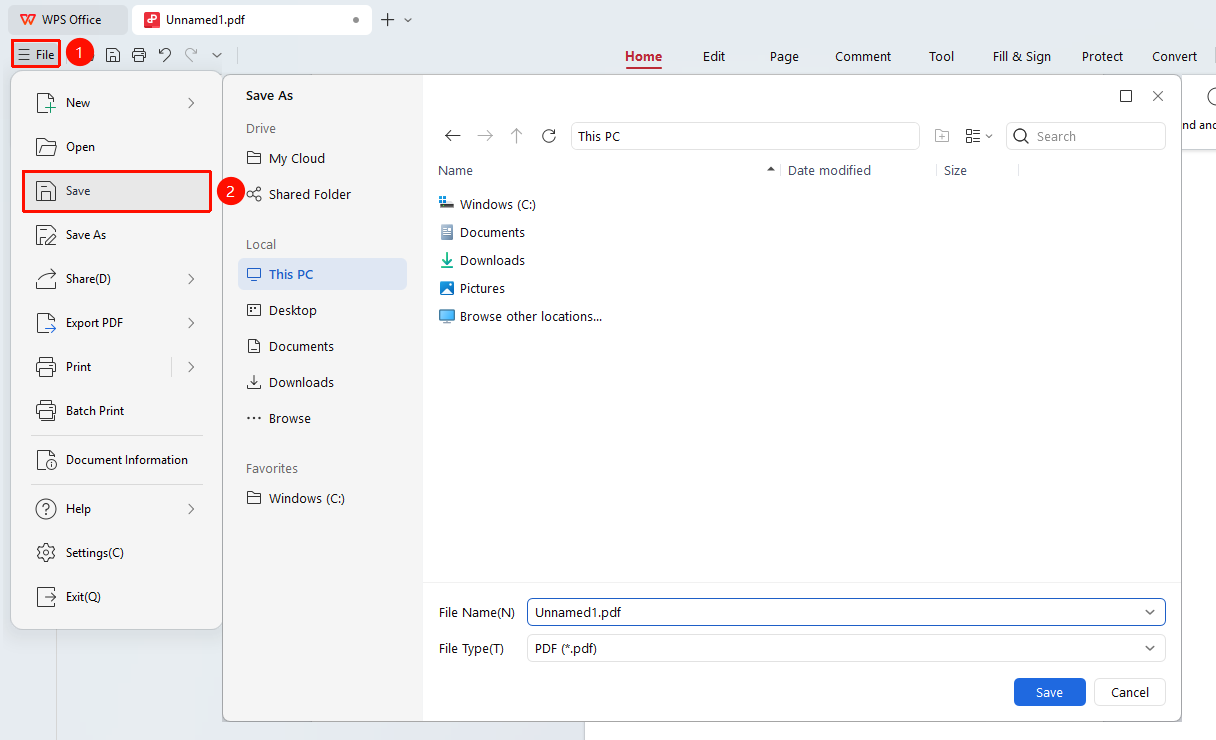The height and width of the screenshot is (740, 1216).
Task: Expand the File Name dropdown arrow
Action: coord(1150,612)
